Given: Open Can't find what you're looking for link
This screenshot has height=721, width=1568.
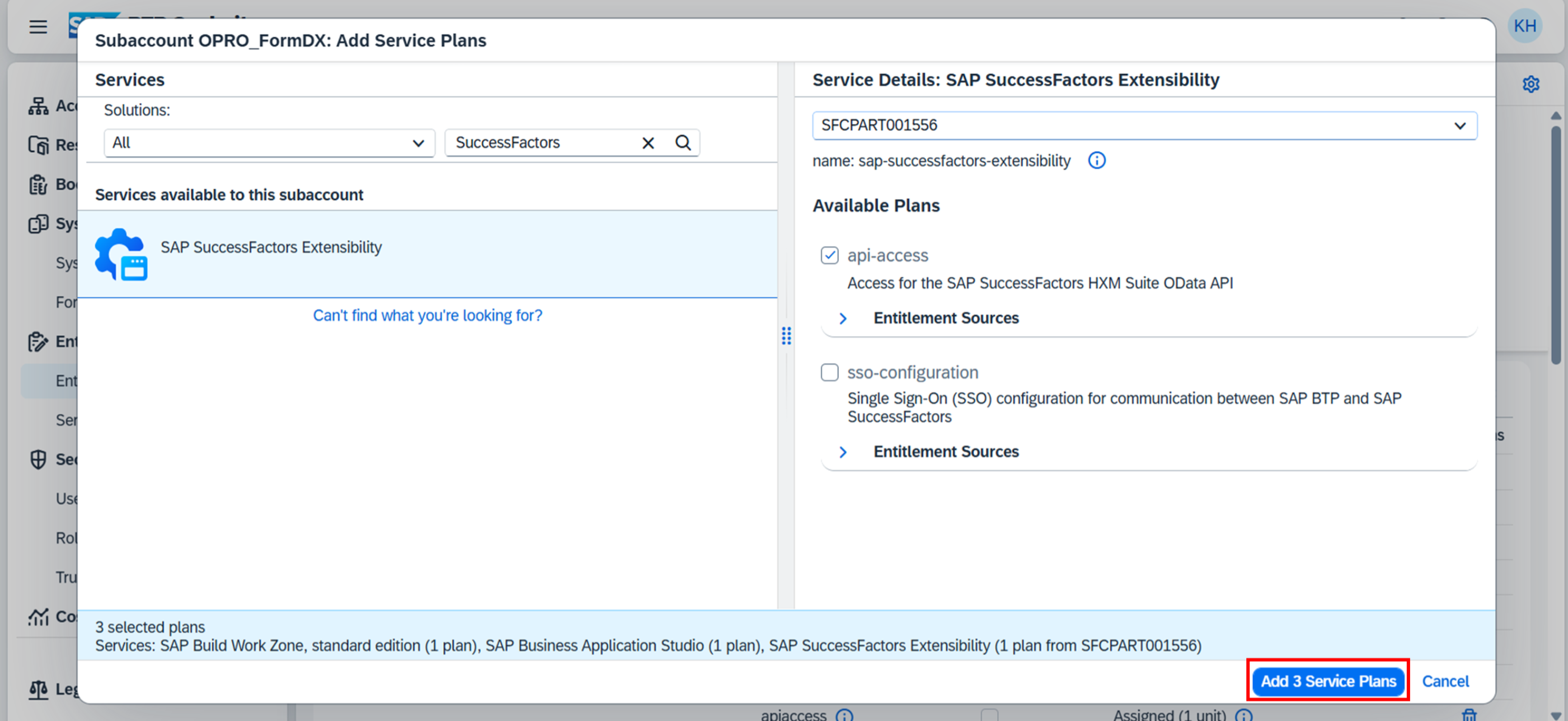Looking at the screenshot, I should 427,316.
